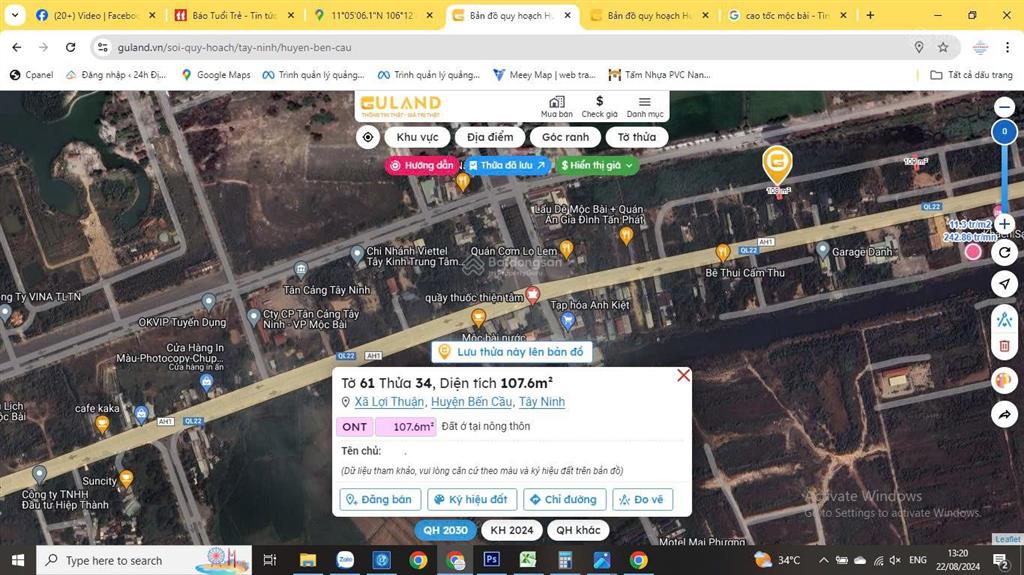Click the share arrow icon on right
The width and height of the screenshot is (1024, 575).
1004,414
